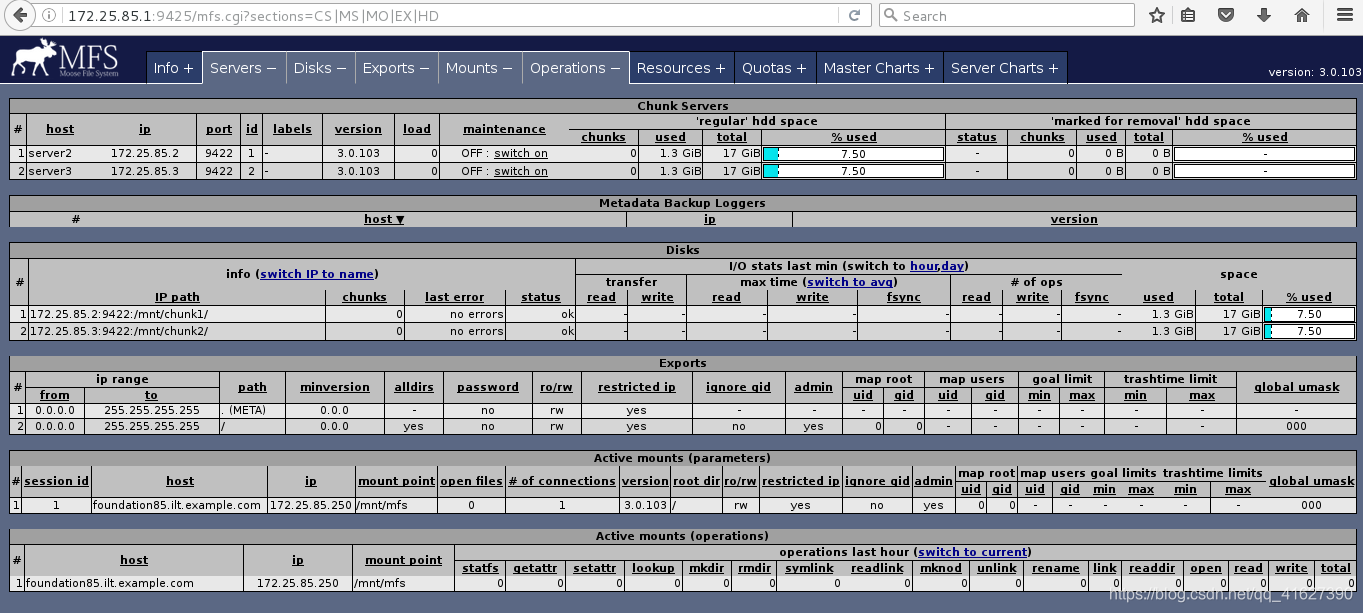Select the '. (META)' export path cell
The height and width of the screenshot is (613, 1363).
(x=253, y=410)
